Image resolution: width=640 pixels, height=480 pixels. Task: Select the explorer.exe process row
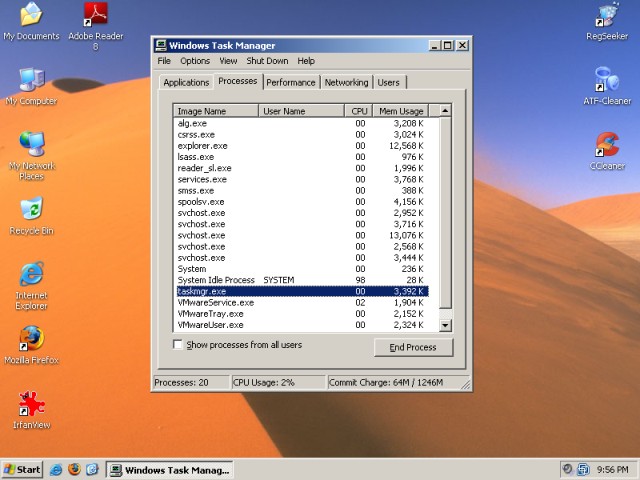tap(301, 146)
